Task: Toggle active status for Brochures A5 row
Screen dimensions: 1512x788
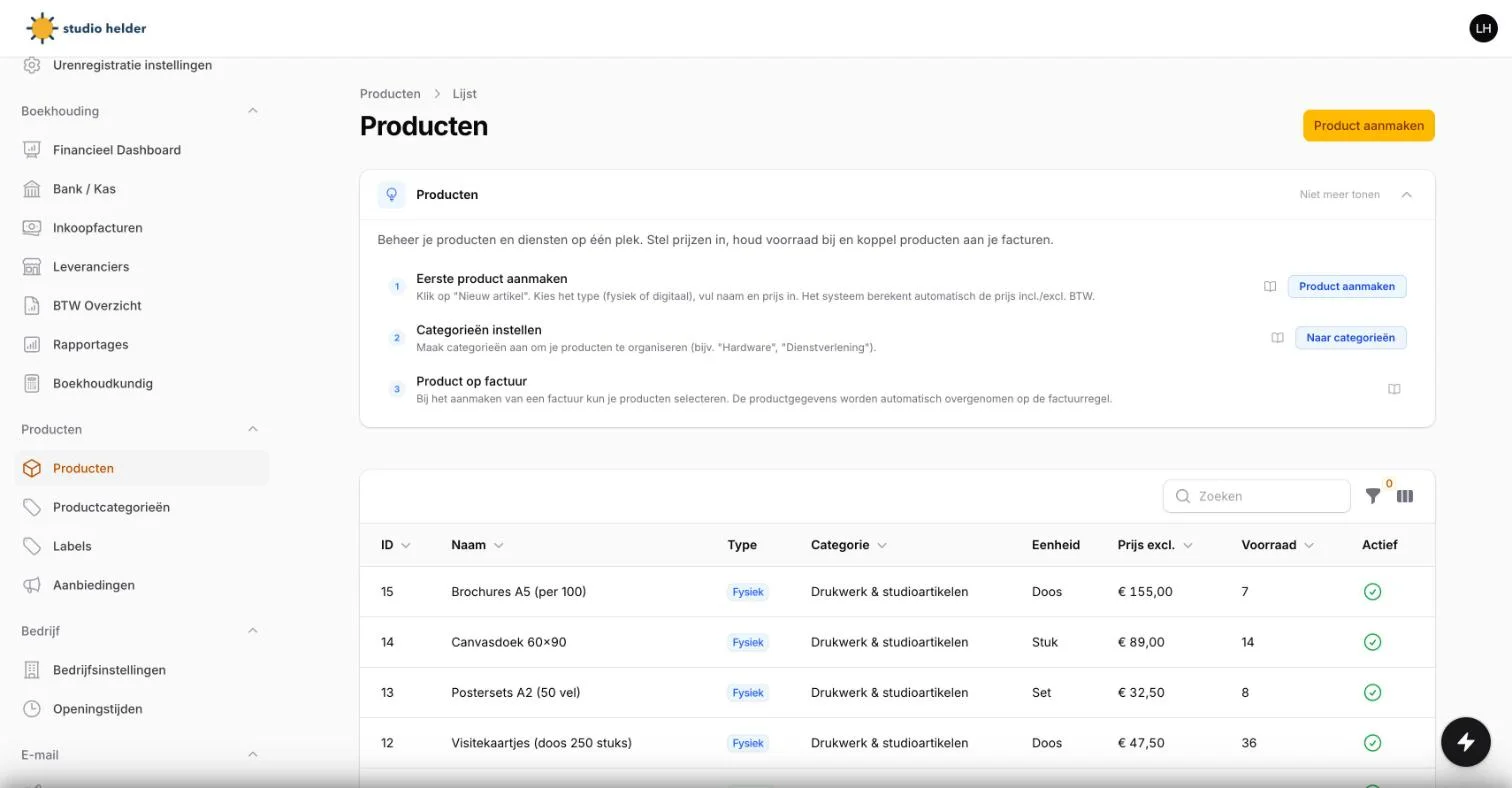Action: 1372,592
